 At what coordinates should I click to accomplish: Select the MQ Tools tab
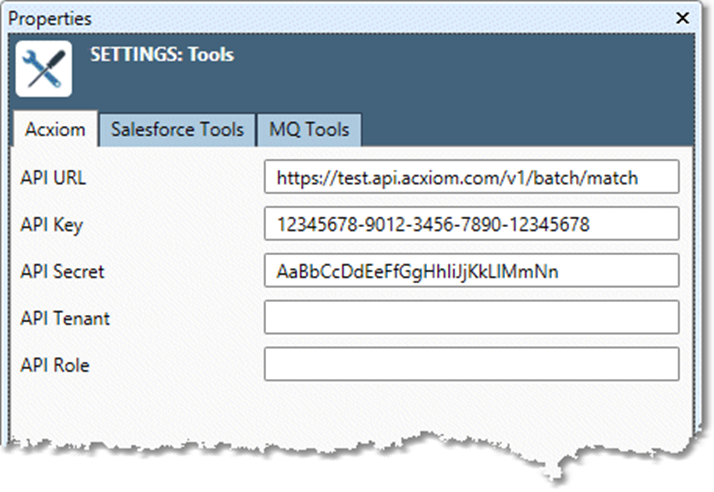coord(308,129)
